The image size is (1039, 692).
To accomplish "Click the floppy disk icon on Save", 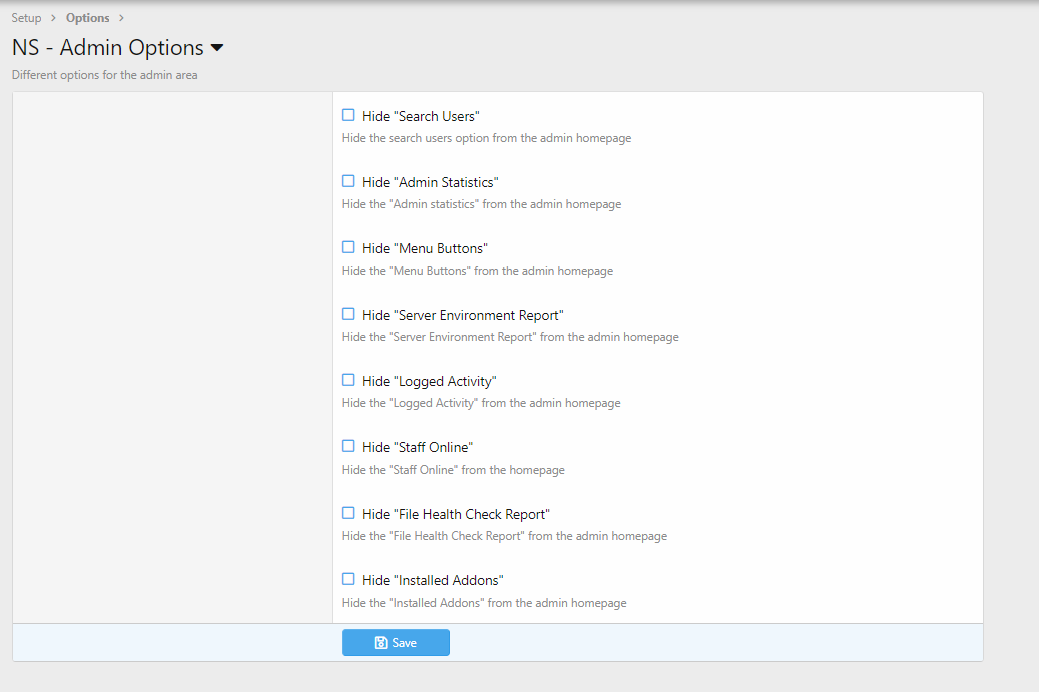I will pyautogui.click(x=381, y=643).
